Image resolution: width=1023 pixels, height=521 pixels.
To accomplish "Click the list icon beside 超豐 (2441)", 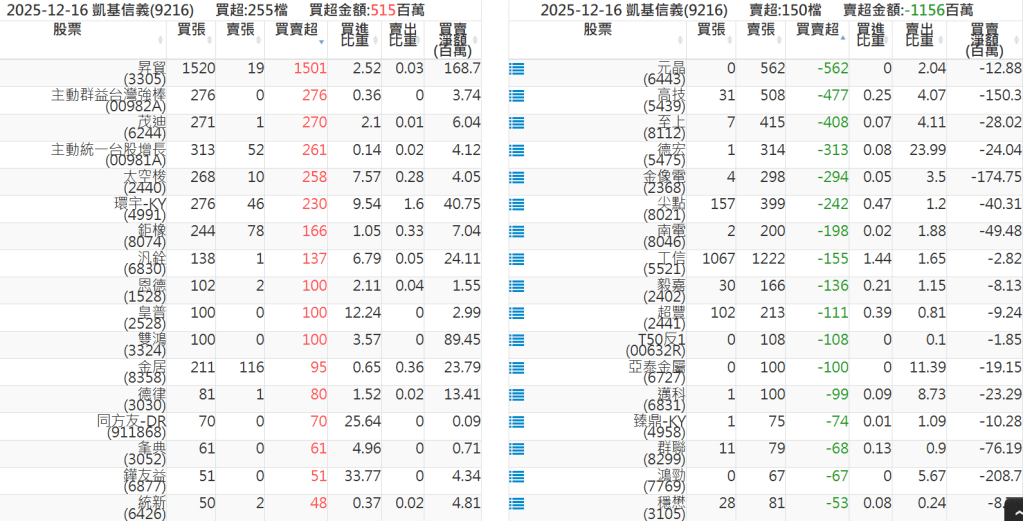I will pos(517,313).
